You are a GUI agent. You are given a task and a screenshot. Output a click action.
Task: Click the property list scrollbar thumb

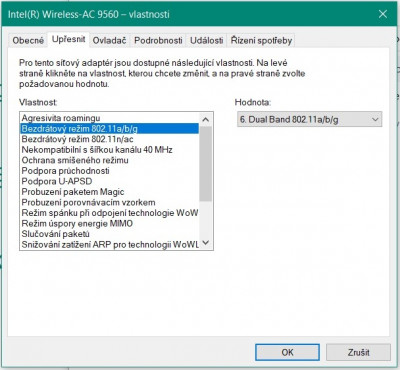pos(206,164)
